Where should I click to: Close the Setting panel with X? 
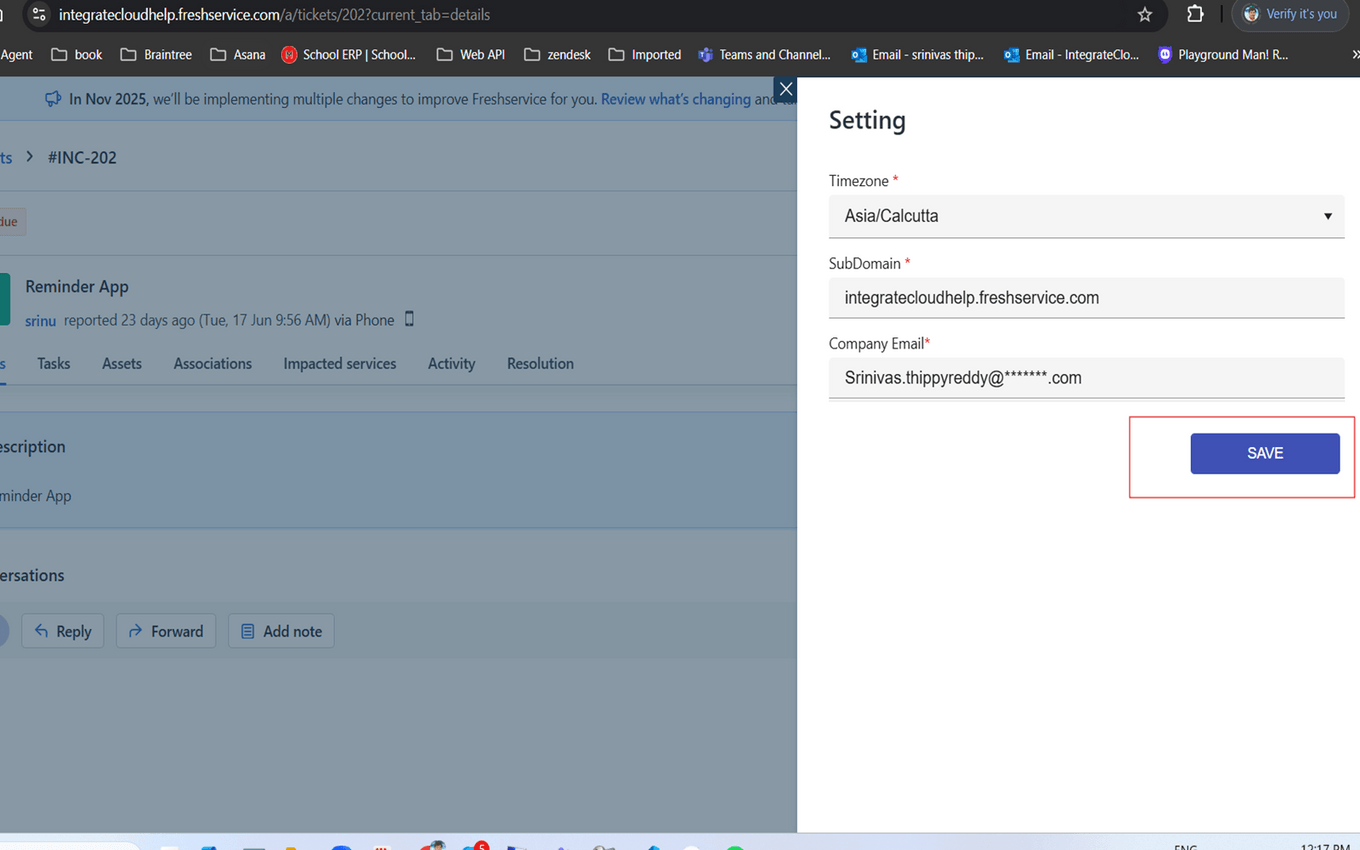pyautogui.click(x=786, y=90)
